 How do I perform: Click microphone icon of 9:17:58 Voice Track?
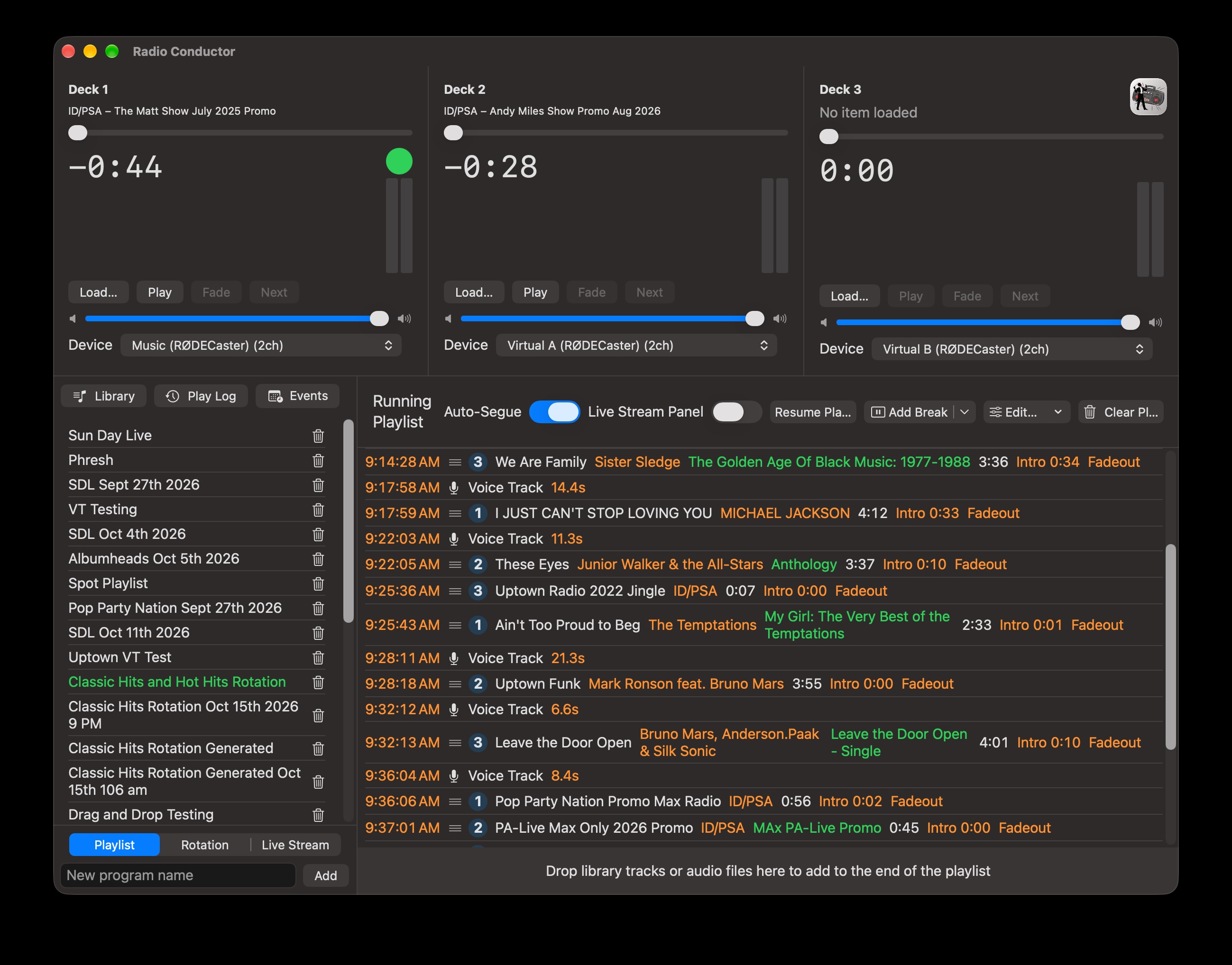[x=453, y=488]
